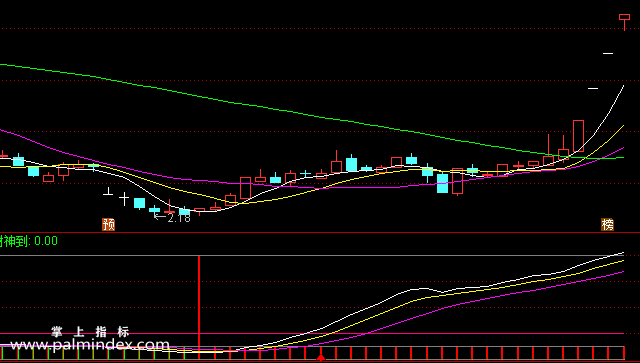This screenshot has width=640, height=363.
Task: Click the tall red vertical signal line
Action: point(199,302)
